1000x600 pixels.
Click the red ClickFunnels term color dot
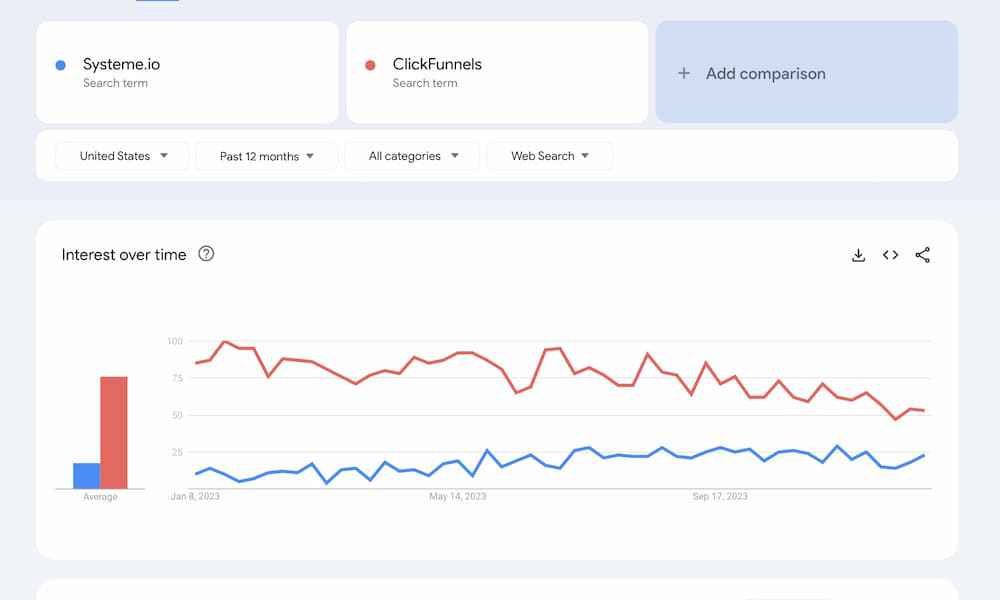tap(372, 63)
